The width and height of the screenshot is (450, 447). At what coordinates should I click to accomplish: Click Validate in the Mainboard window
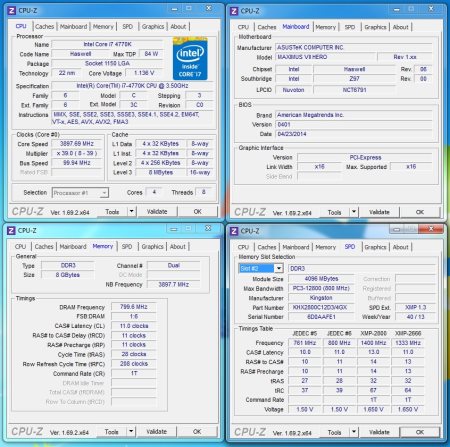coord(379,212)
